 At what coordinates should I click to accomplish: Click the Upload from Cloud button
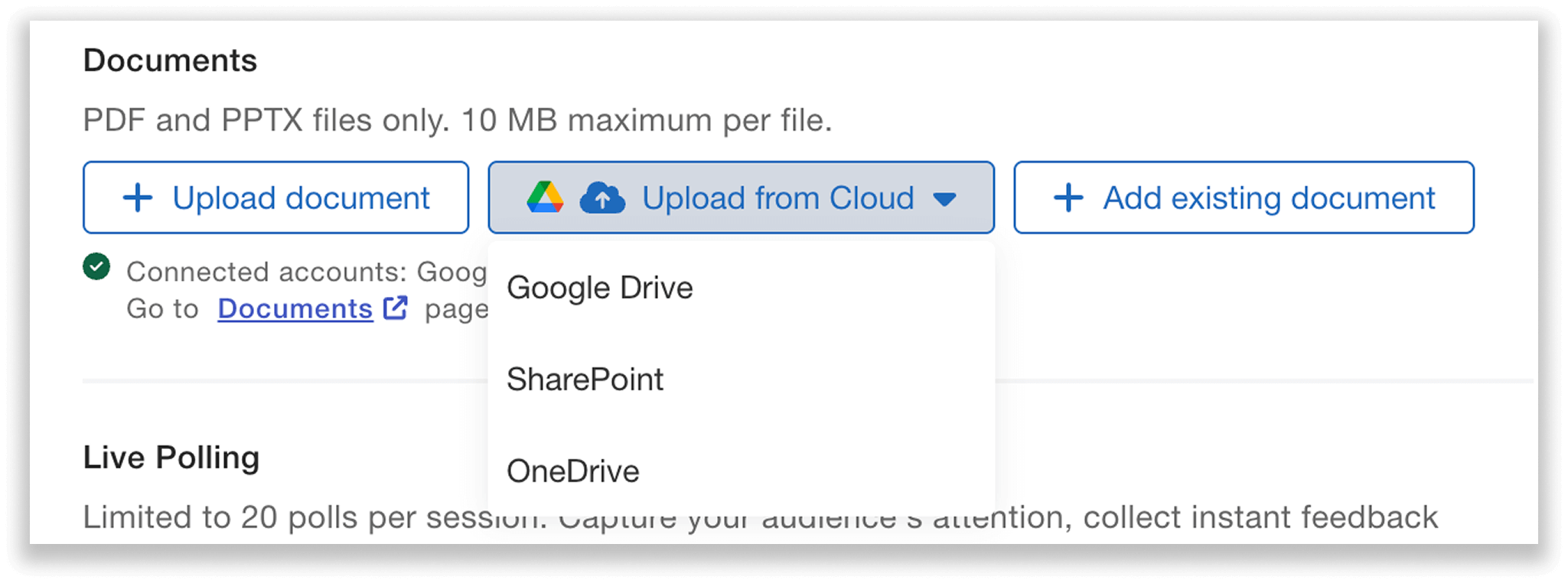[777, 197]
